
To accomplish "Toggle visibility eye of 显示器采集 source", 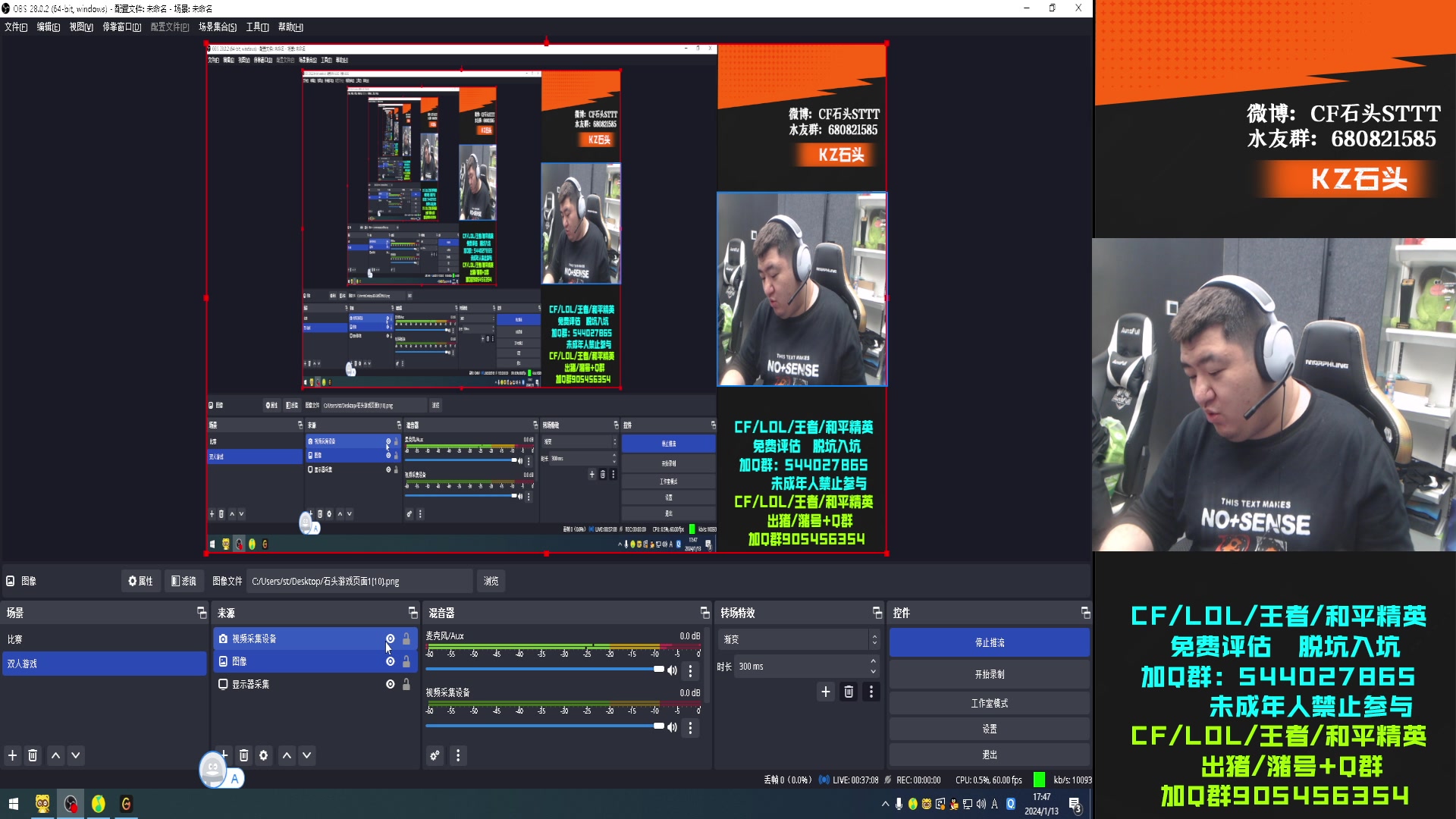I will 391,684.
